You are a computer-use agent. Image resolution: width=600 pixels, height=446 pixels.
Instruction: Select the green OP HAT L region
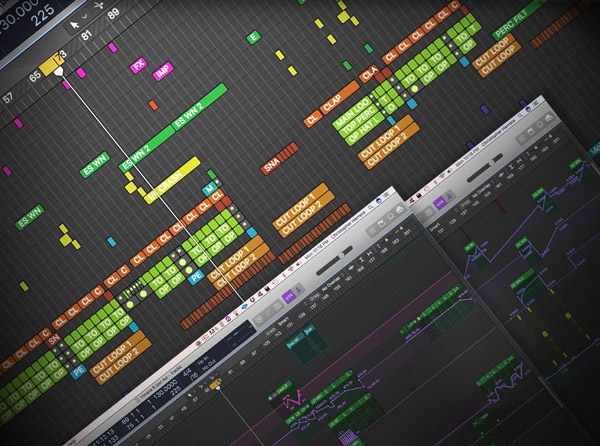coord(364,131)
